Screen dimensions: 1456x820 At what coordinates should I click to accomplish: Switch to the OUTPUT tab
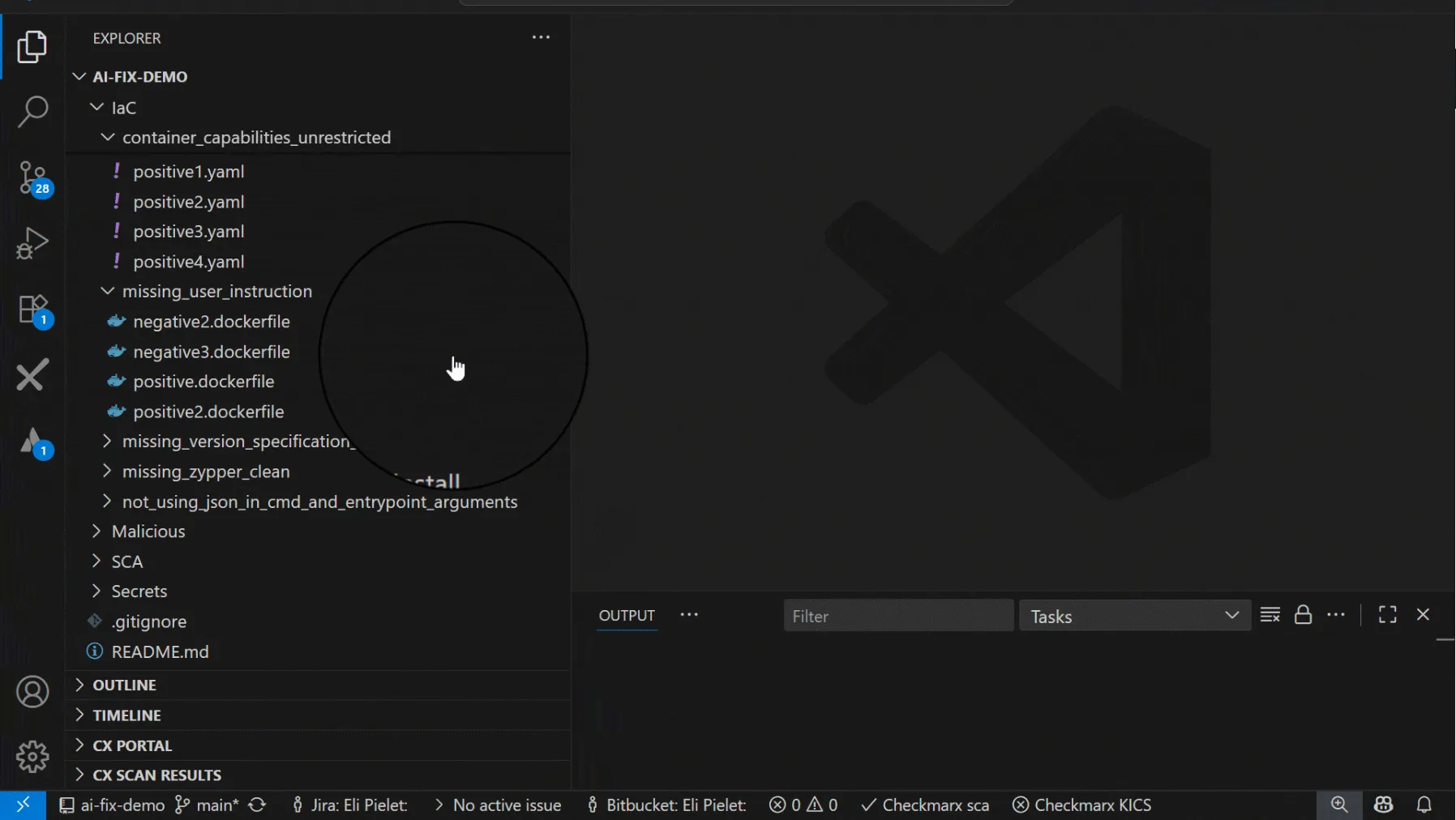click(x=627, y=616)
